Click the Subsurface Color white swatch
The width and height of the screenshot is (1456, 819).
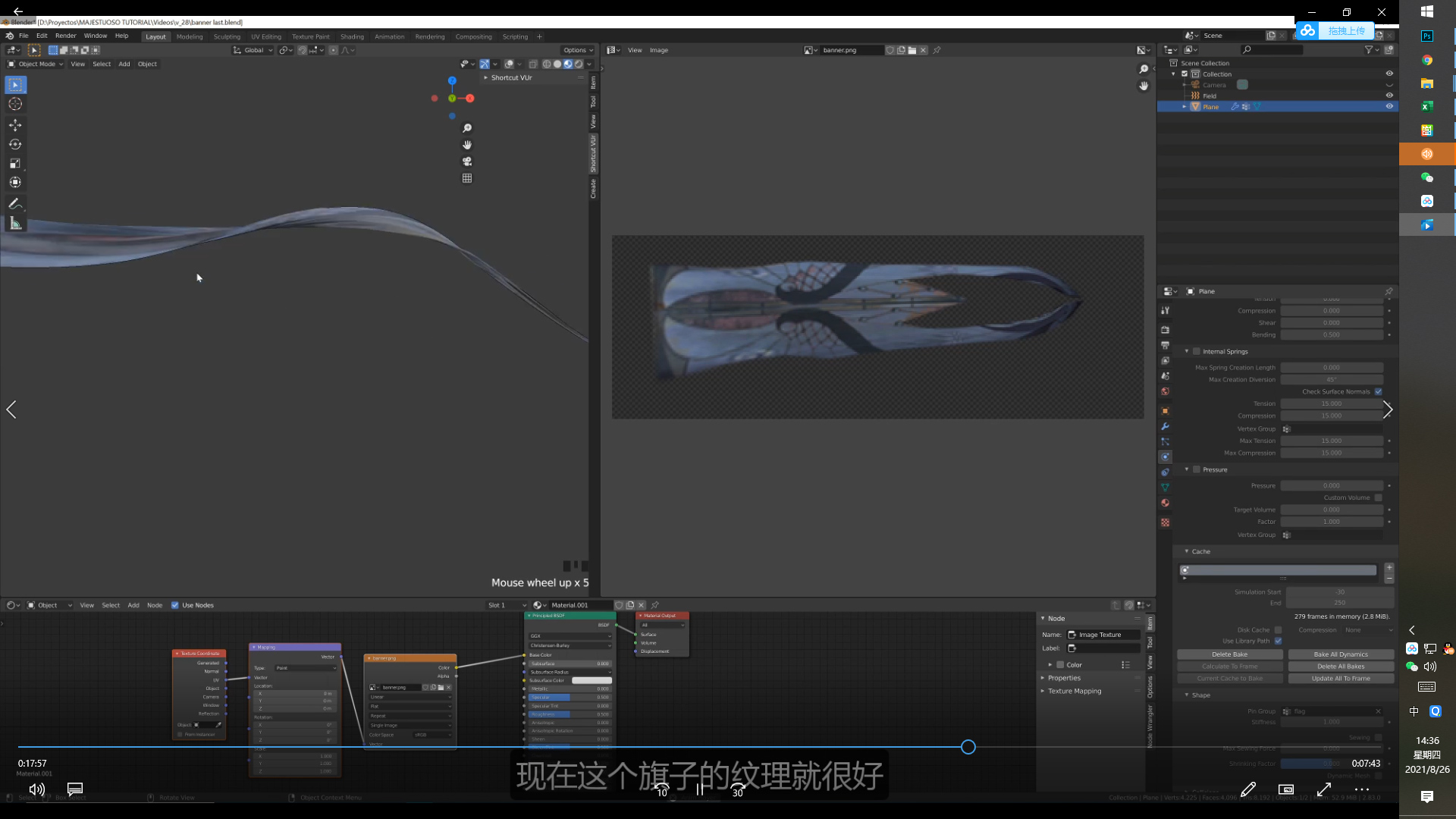[x=591, y=680]
